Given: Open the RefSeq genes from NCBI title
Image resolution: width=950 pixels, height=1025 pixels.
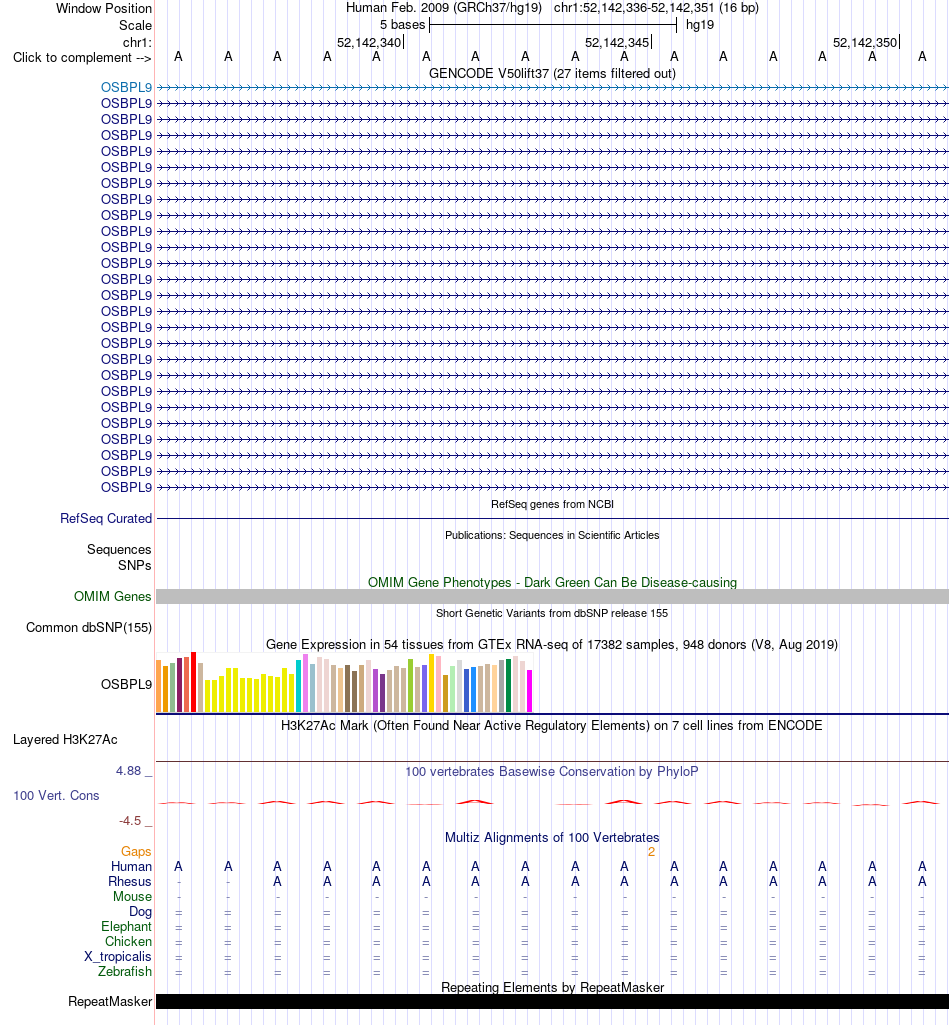Looking at the screenshot, I should click(x=552, y=504).
